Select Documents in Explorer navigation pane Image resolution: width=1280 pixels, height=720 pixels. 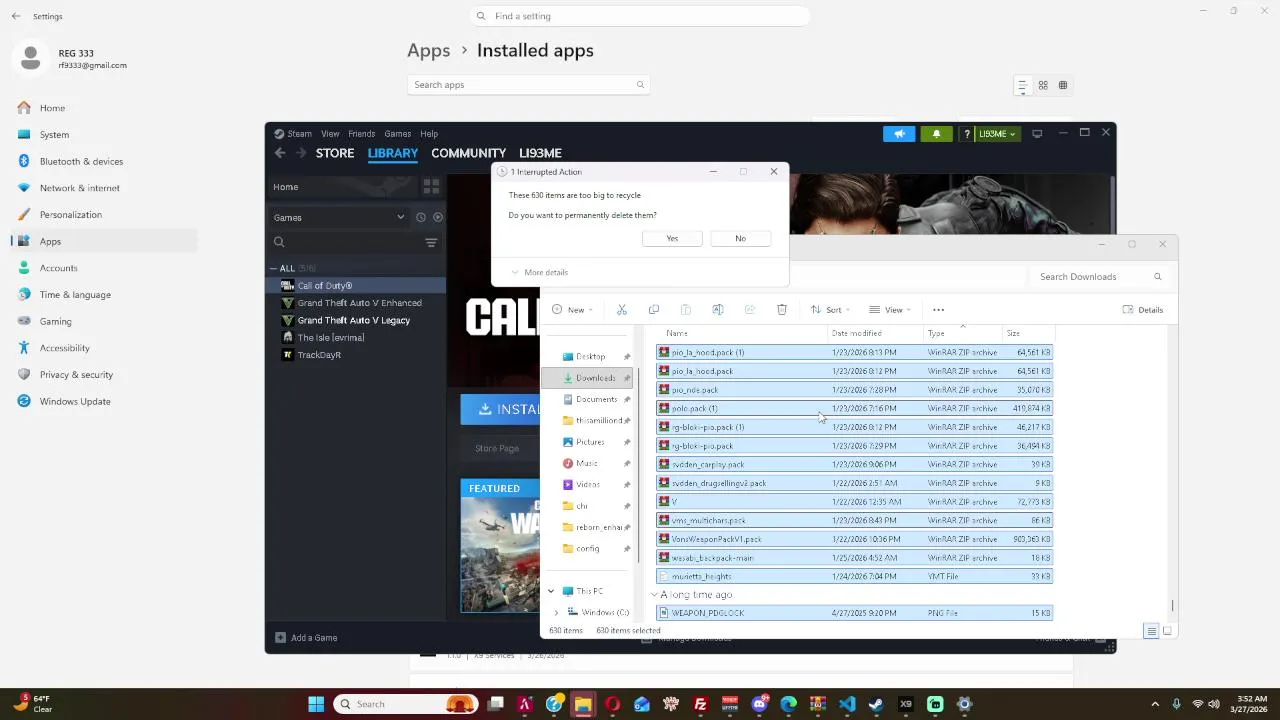[590, 399]
